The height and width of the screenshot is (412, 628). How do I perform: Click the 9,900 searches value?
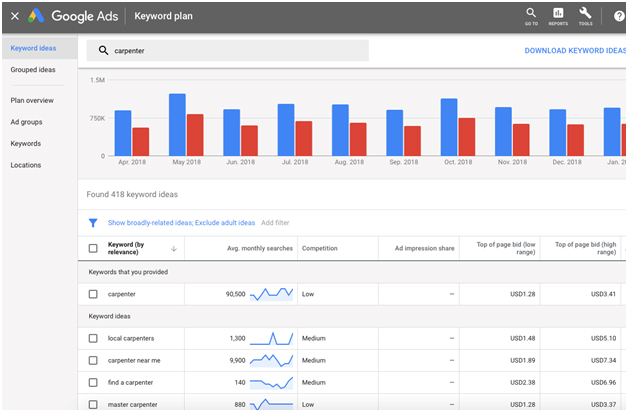pyautogui.click(x=238, y=360)
